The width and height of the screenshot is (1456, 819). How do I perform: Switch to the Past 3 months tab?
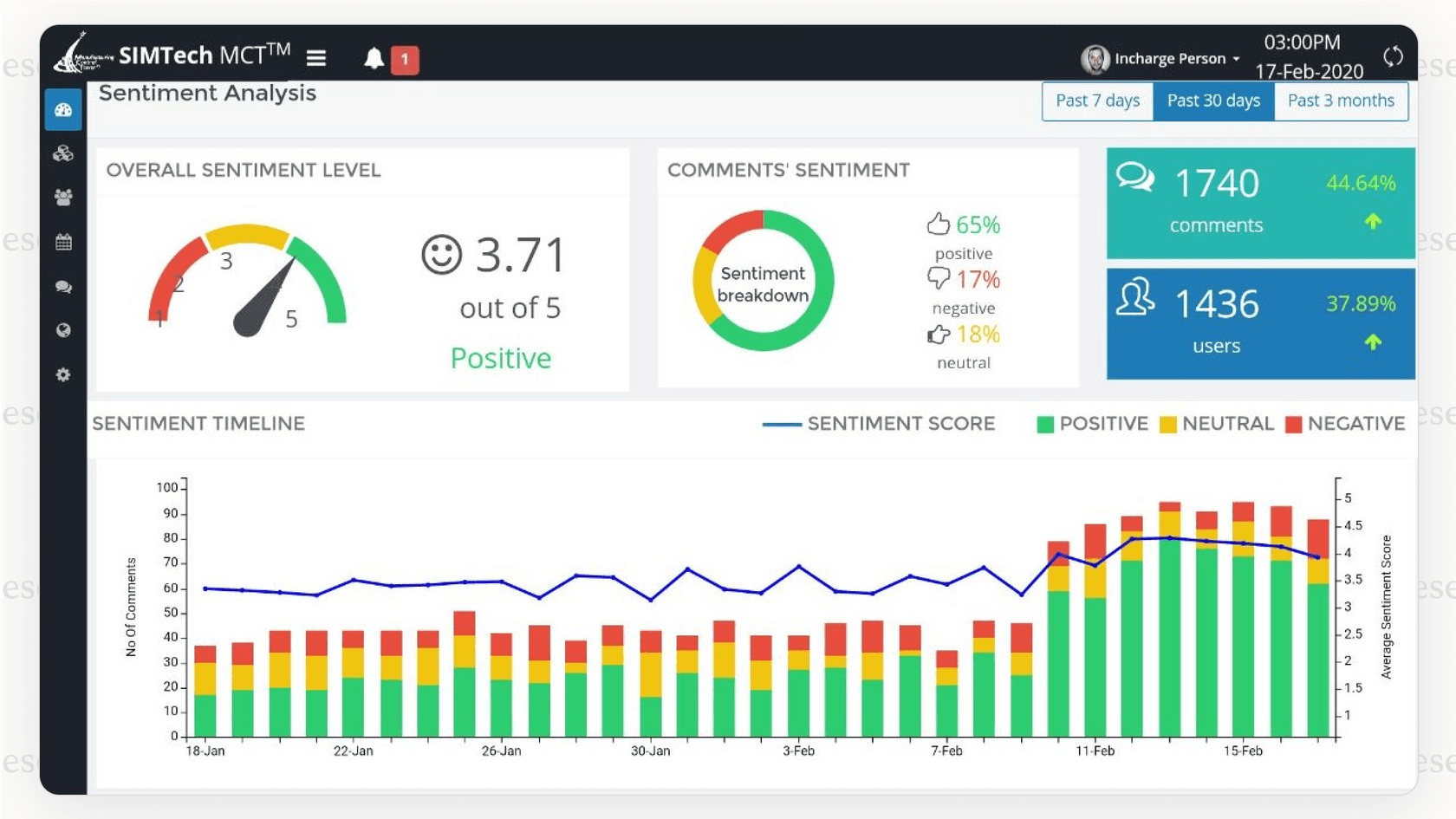(1340, 101)
